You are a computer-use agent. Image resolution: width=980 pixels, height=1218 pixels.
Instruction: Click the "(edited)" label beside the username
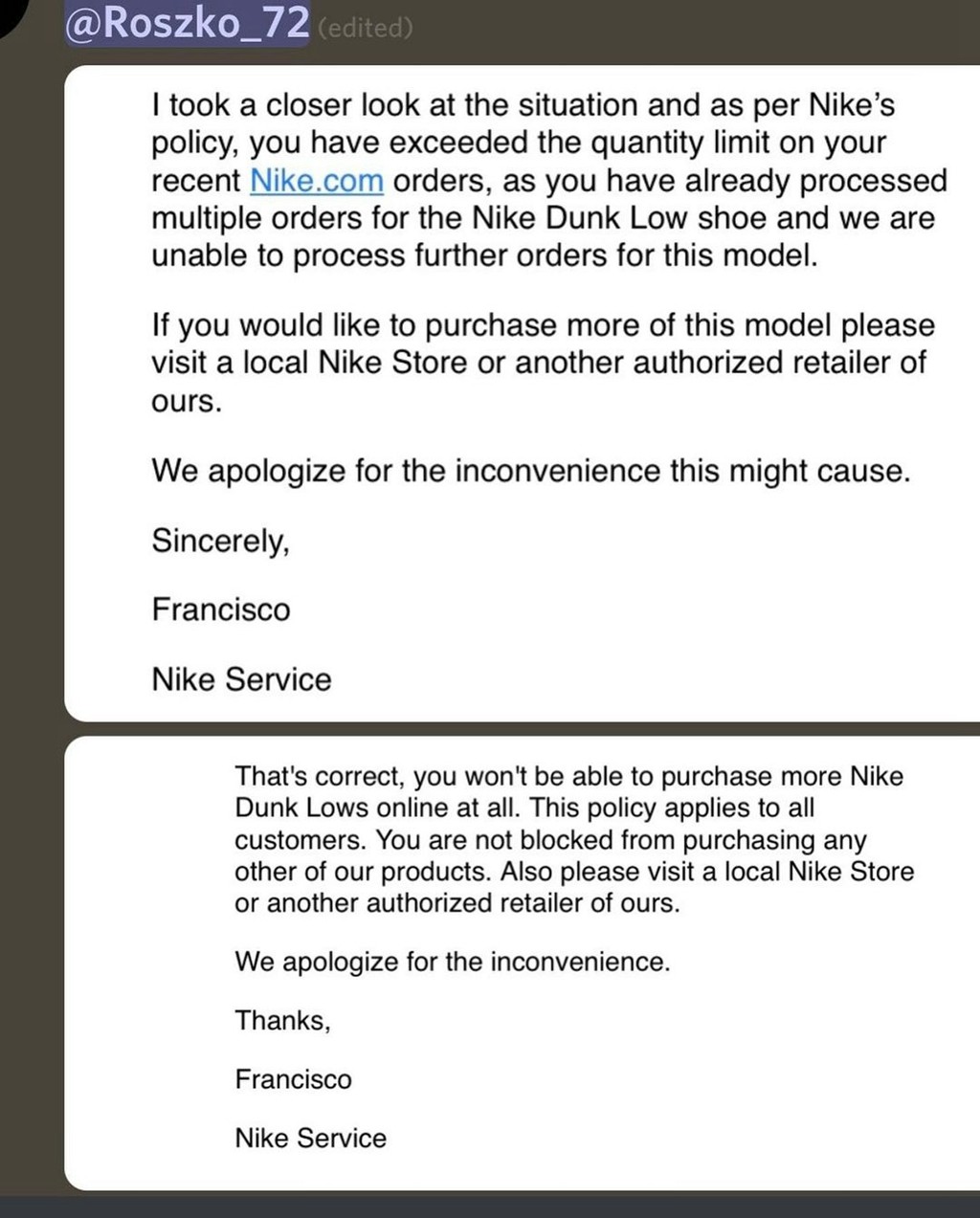pyautogui.click(x=365, y=28)
